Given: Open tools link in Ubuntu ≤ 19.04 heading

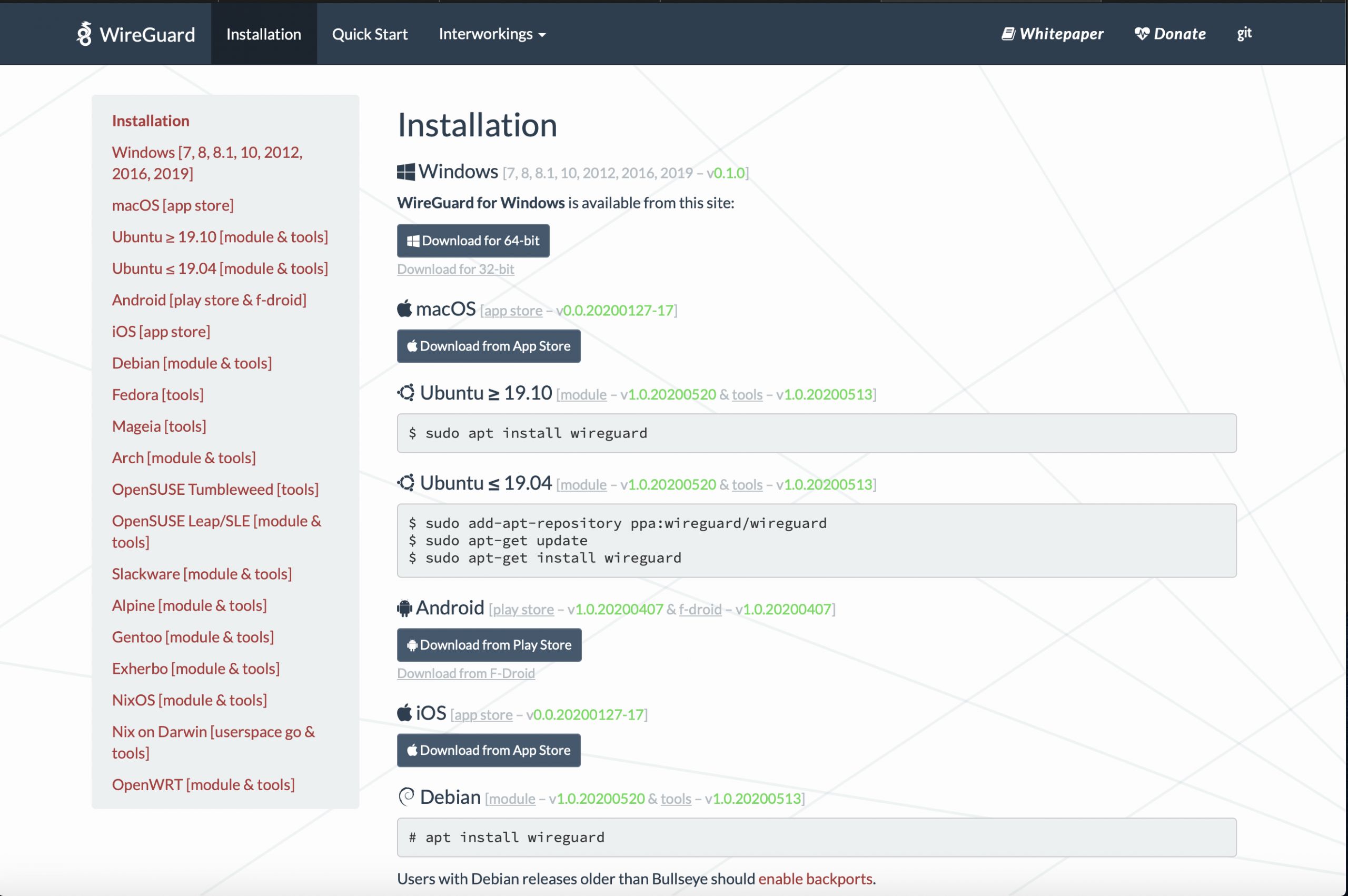Looking at the screenshot, I should tap(747, 484).
